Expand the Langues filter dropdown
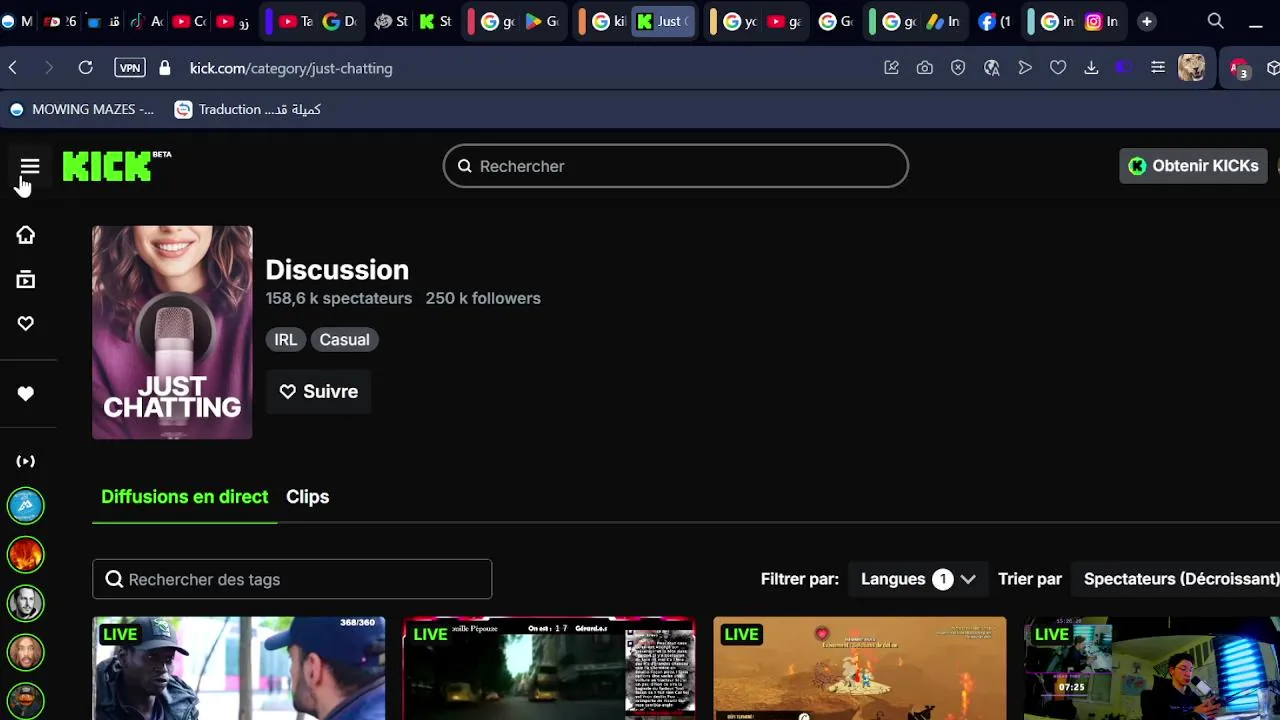1280x720 pixels. point(918,579)
